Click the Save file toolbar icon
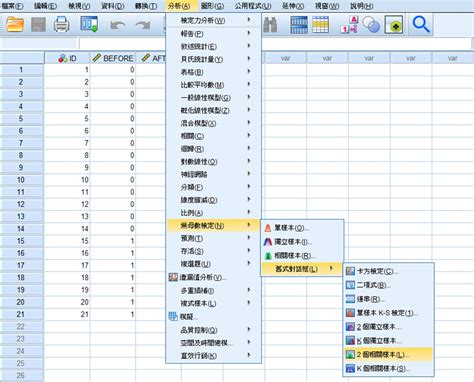 (x=38, y=25)
